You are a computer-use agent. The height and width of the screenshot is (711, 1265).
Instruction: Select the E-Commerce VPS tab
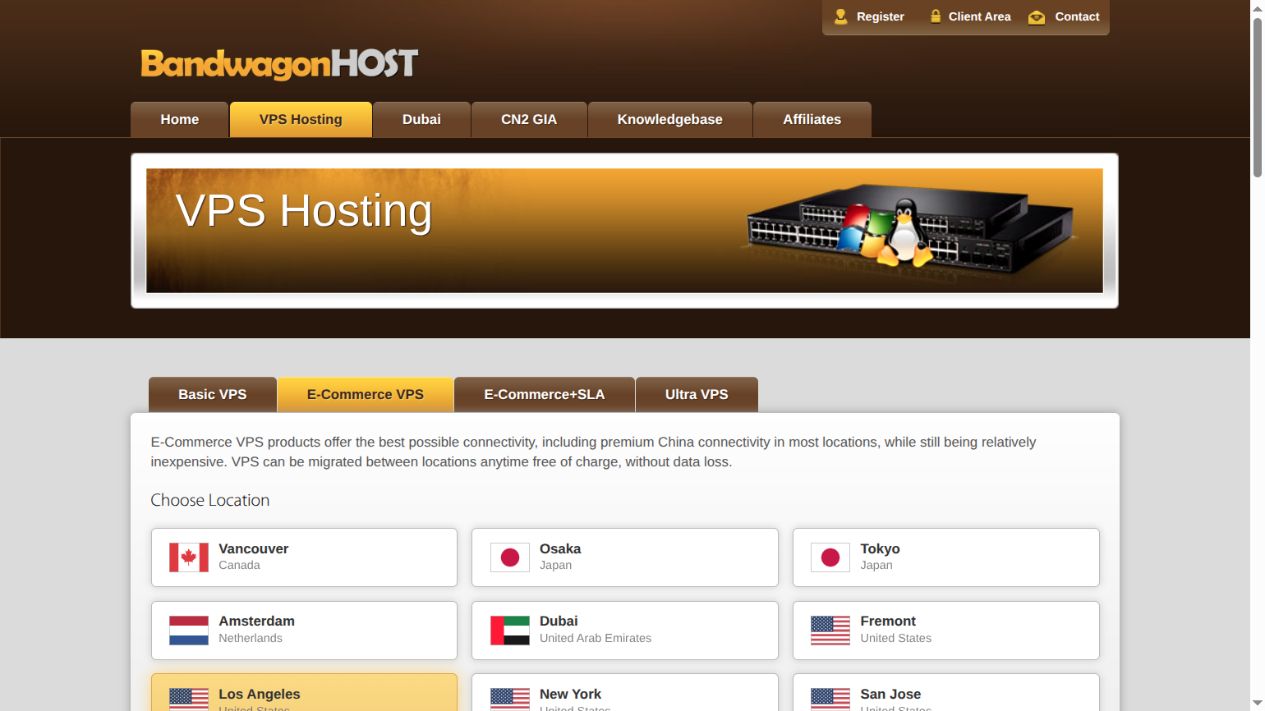tap(365, 394)
